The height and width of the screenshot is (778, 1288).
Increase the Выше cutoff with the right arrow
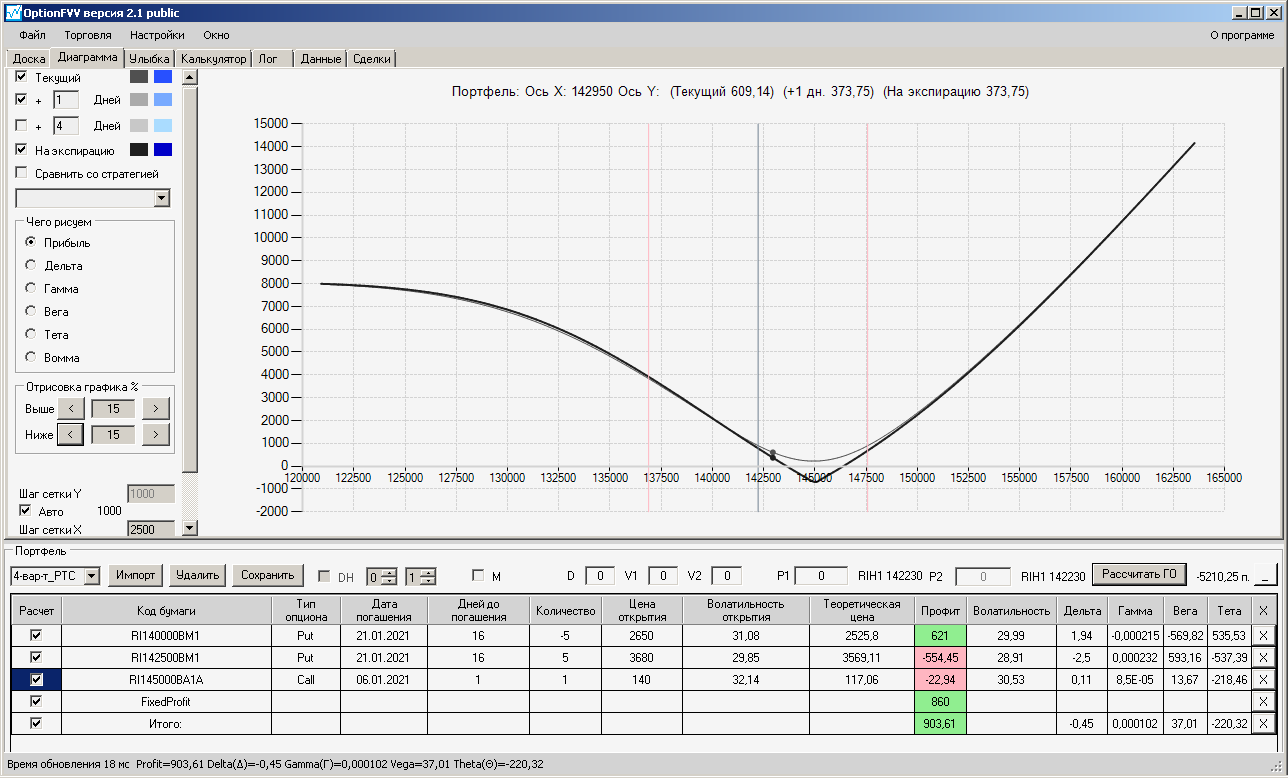click(155, 408)
